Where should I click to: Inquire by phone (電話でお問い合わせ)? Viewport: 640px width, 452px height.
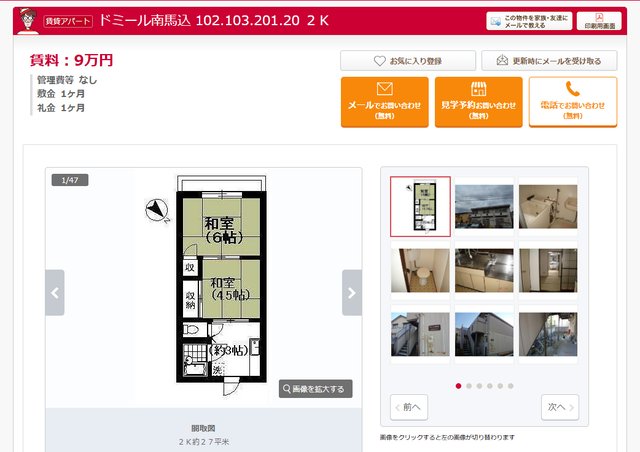(573, 102)
